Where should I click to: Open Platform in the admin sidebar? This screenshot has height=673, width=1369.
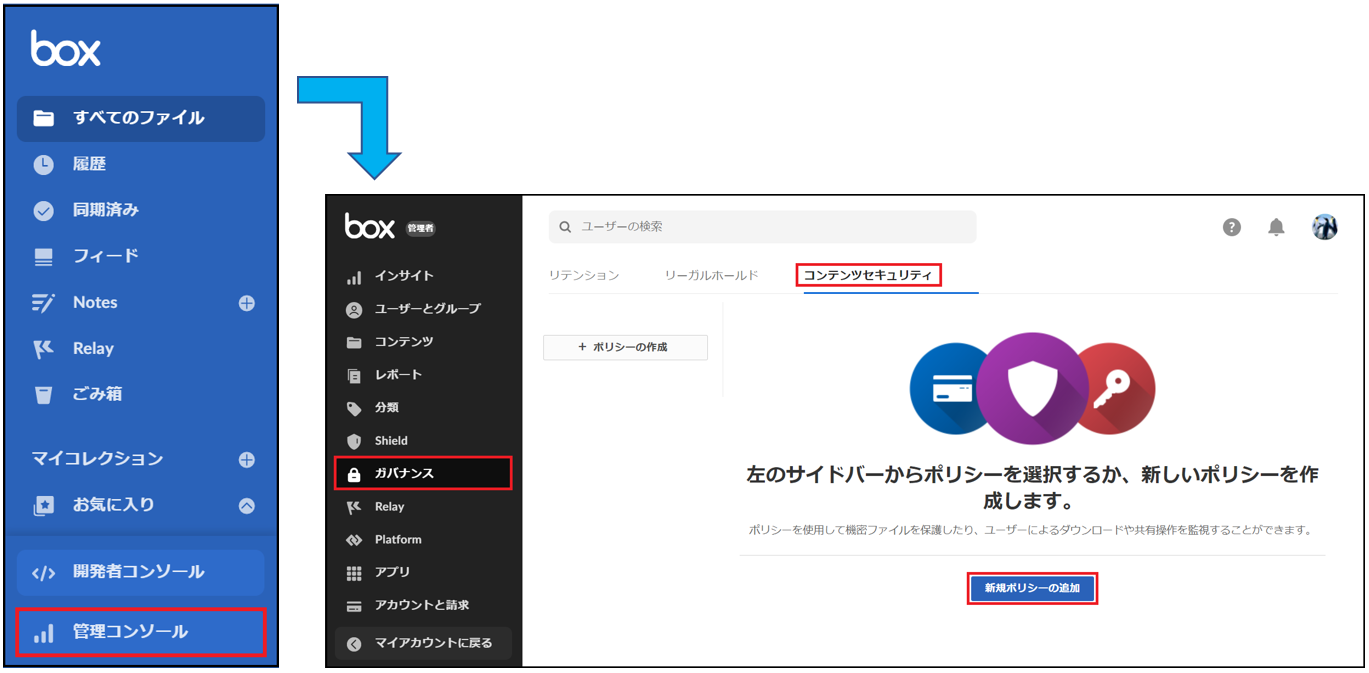[398, 540]
